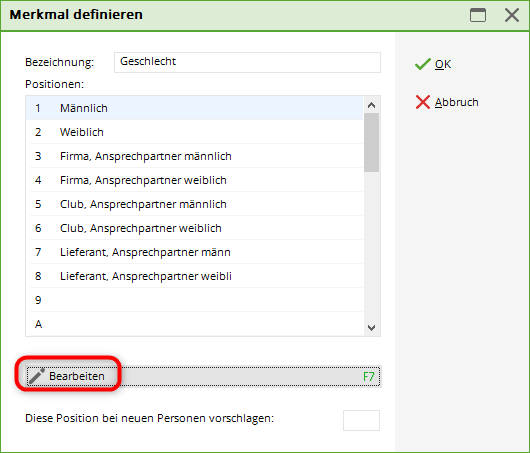
Task: Click the up arrow of the Positionen scrollbar
Action: pos(371,105)
